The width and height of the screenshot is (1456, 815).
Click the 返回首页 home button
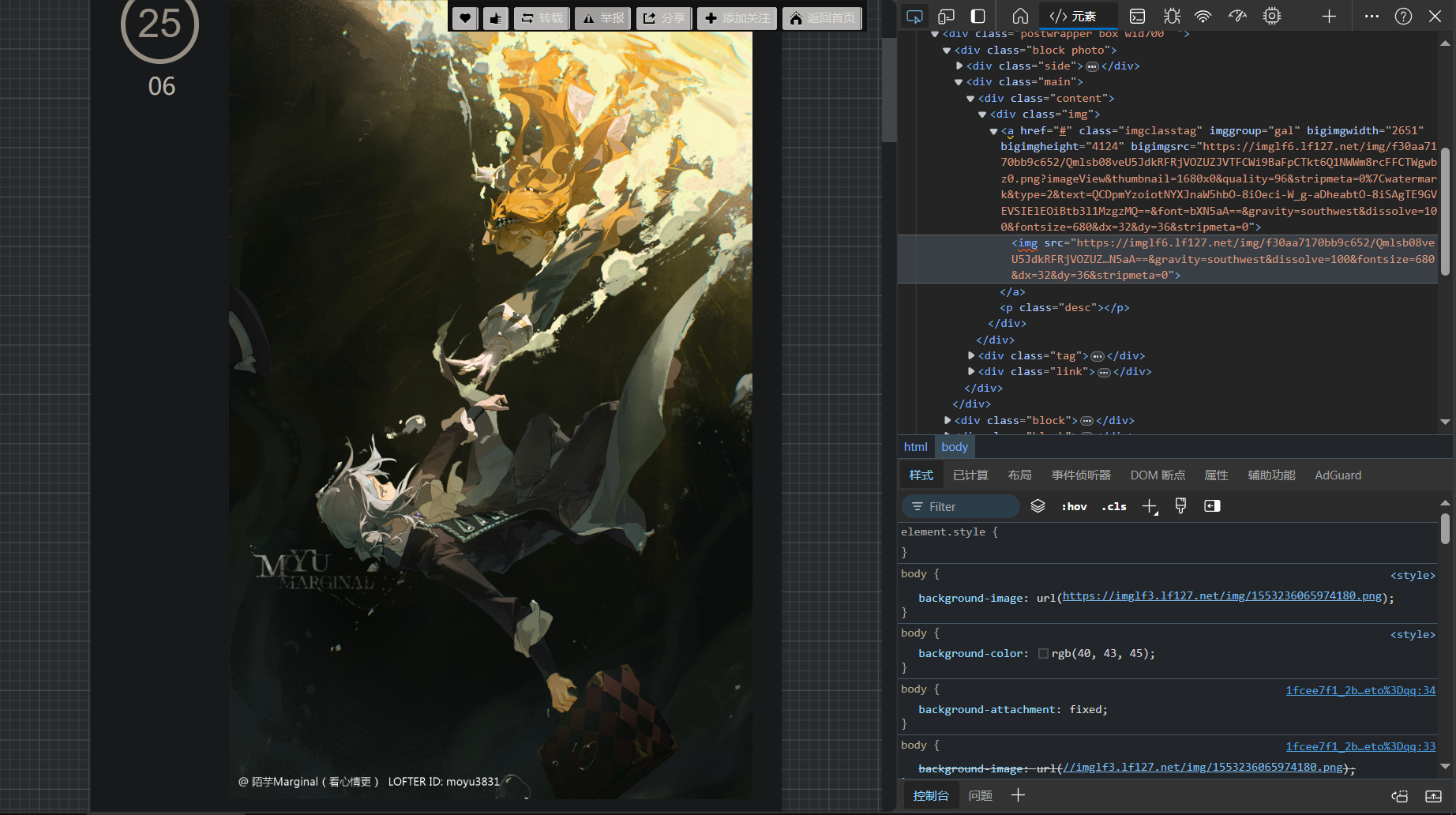[x=822, y=18]
